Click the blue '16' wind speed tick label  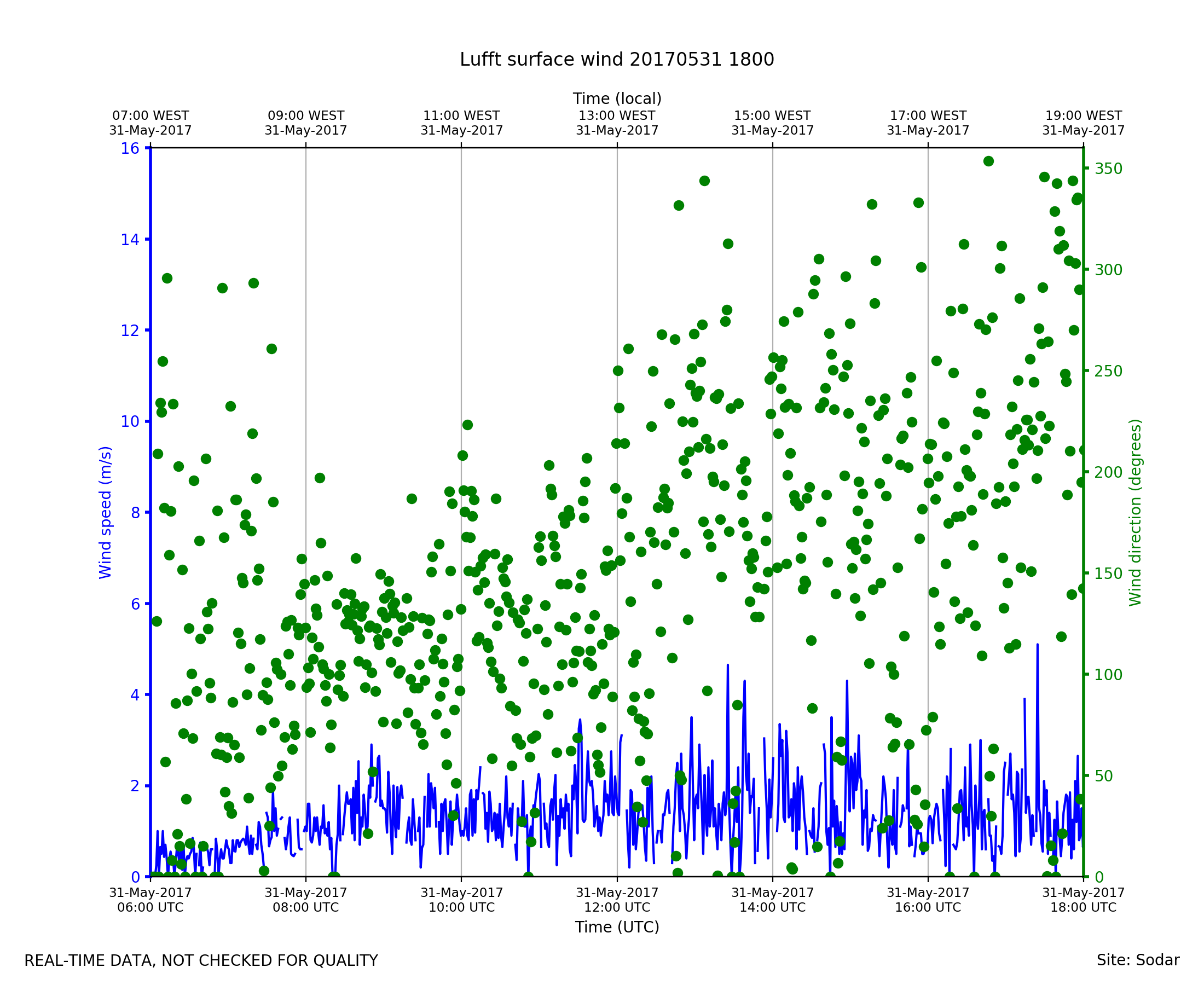[x=130, y=149]
